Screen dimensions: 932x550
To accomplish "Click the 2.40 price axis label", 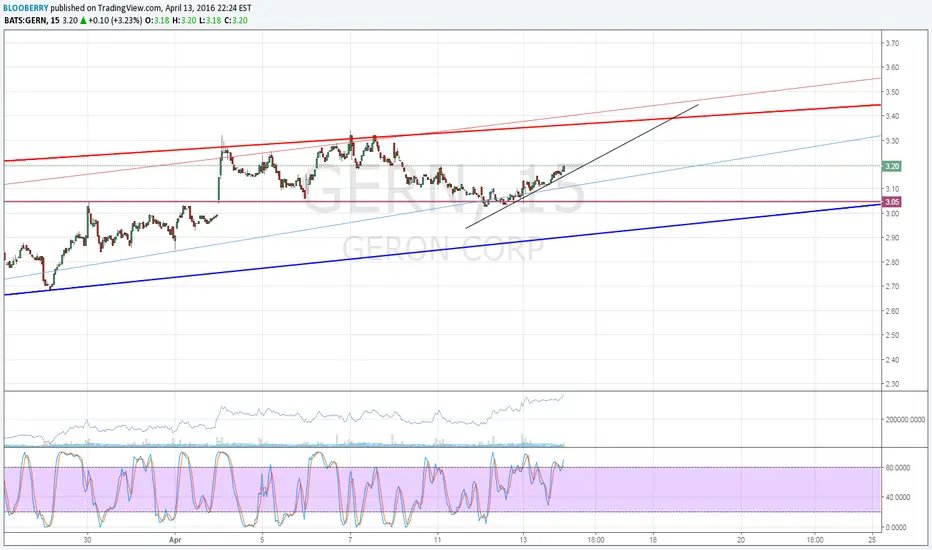I will click(892, 360).
